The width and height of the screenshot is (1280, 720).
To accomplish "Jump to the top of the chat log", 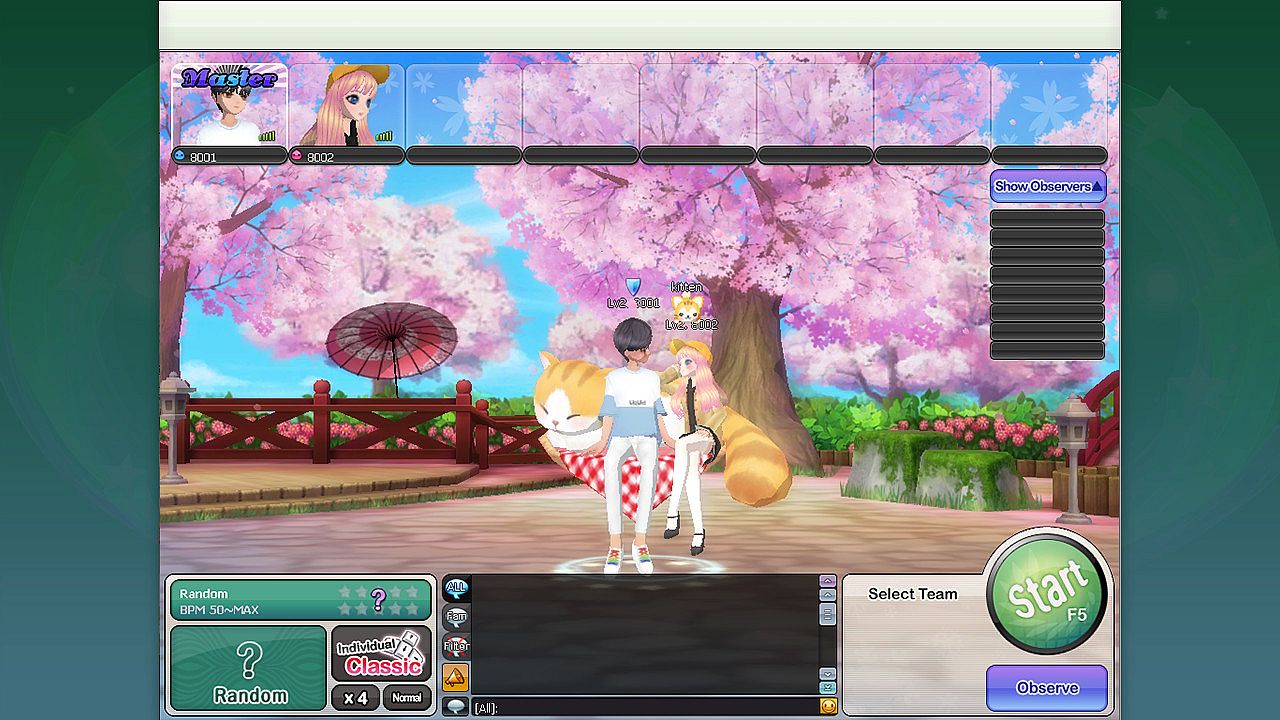I will pyautogui.click(x=827, y=580).
